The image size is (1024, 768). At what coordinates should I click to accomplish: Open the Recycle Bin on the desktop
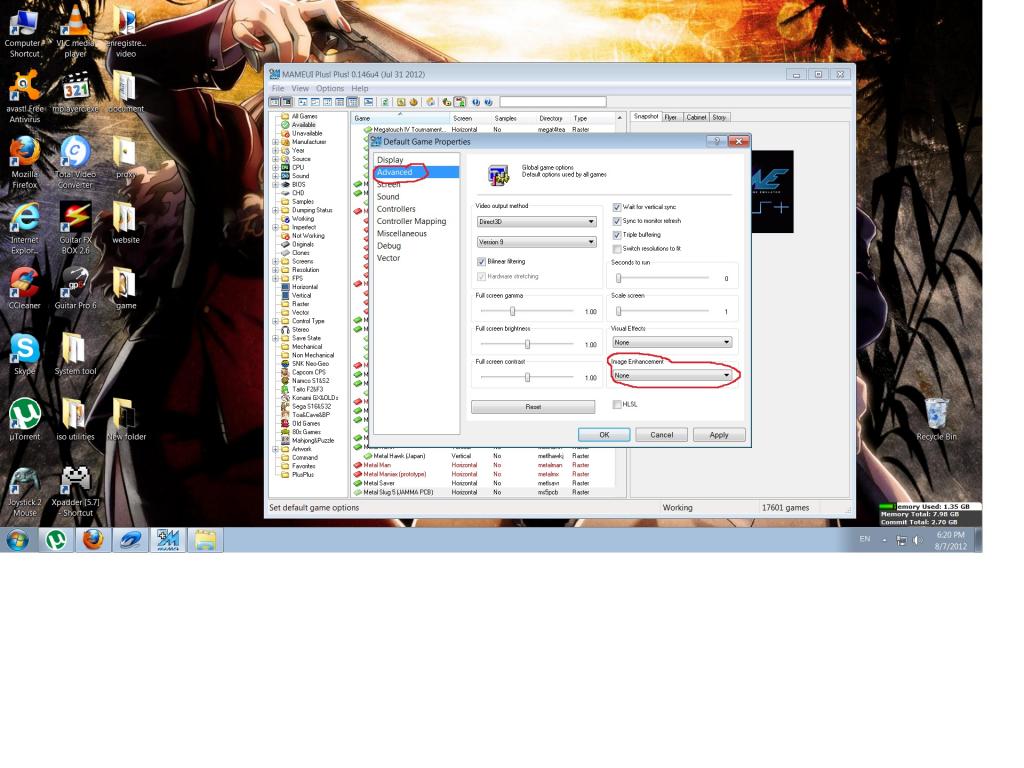pos(936,419)
